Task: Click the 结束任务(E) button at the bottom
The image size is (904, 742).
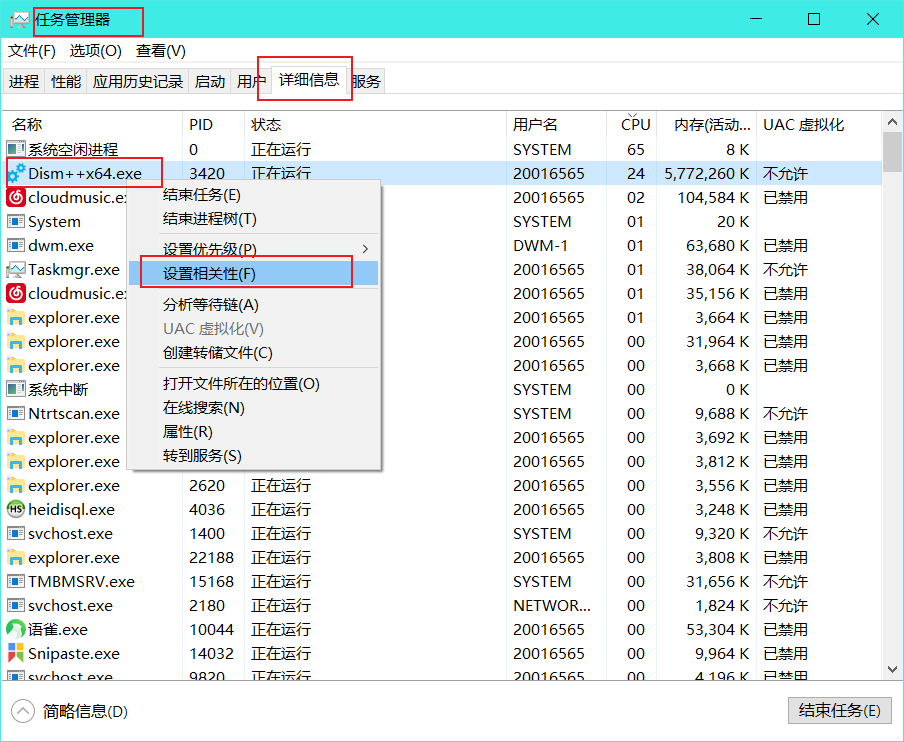Action: click(x=839, y=711)
